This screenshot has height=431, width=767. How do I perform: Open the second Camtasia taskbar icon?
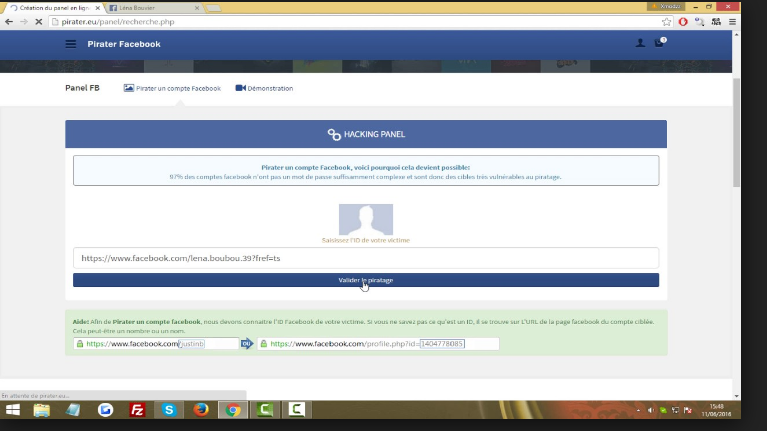(296, 409)
